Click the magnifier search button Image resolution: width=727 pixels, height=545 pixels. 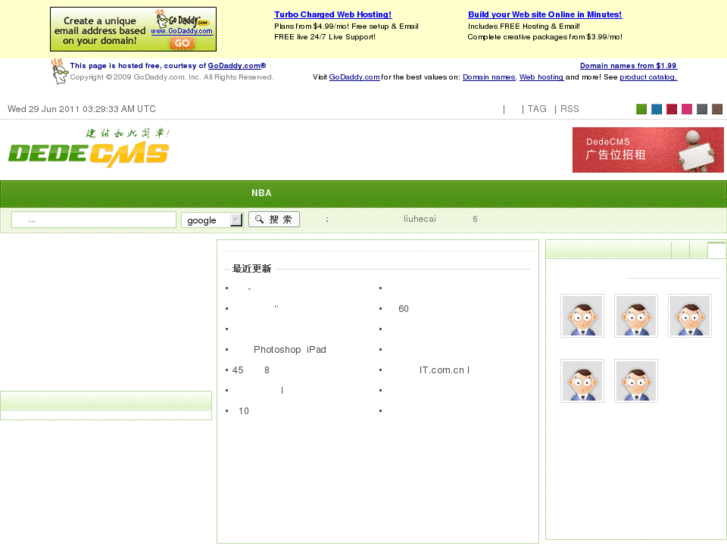pyautogui.click(x=274, y=219)
